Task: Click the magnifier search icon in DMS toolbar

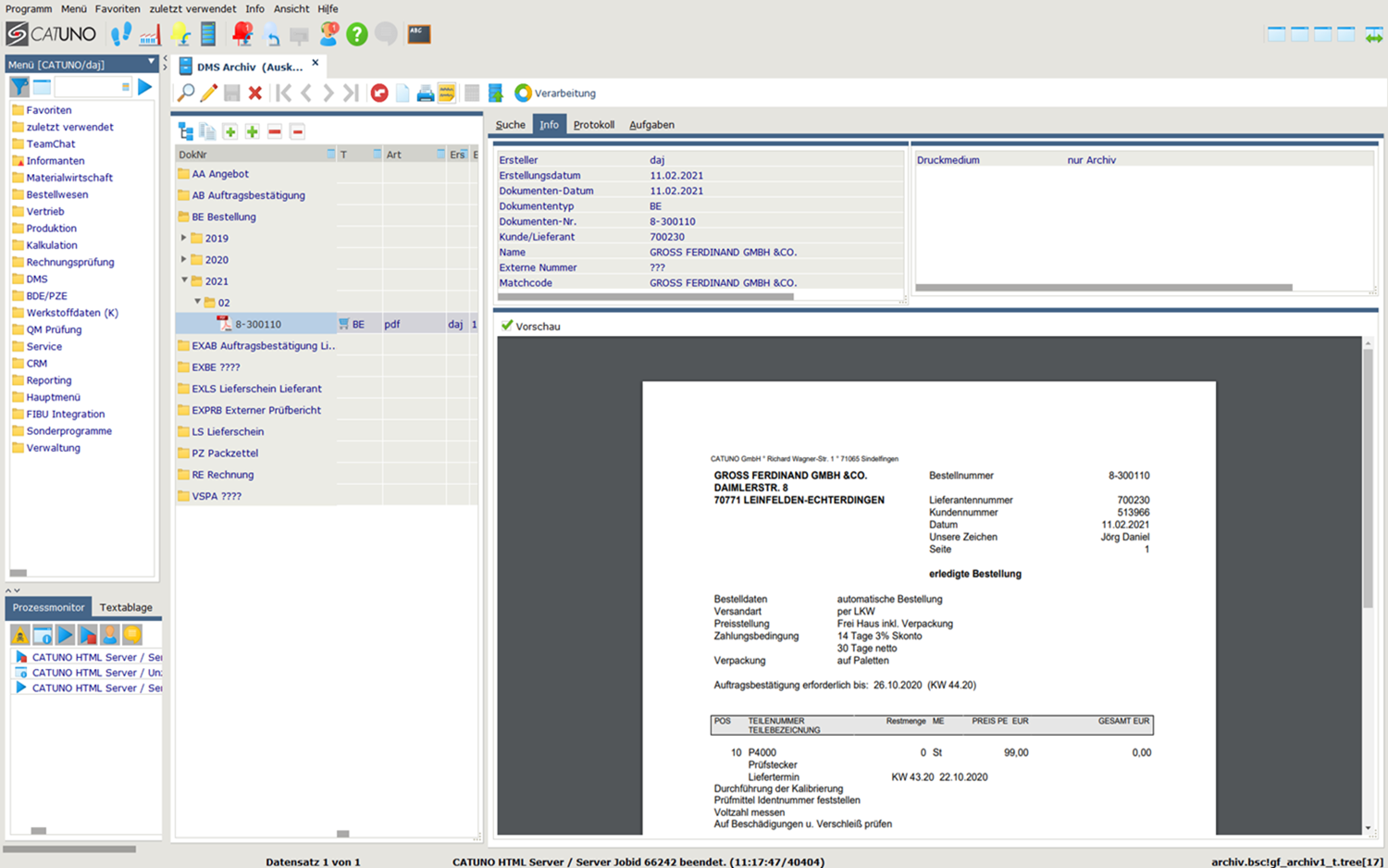Action: pyautogui.click(x=186, y=93)
